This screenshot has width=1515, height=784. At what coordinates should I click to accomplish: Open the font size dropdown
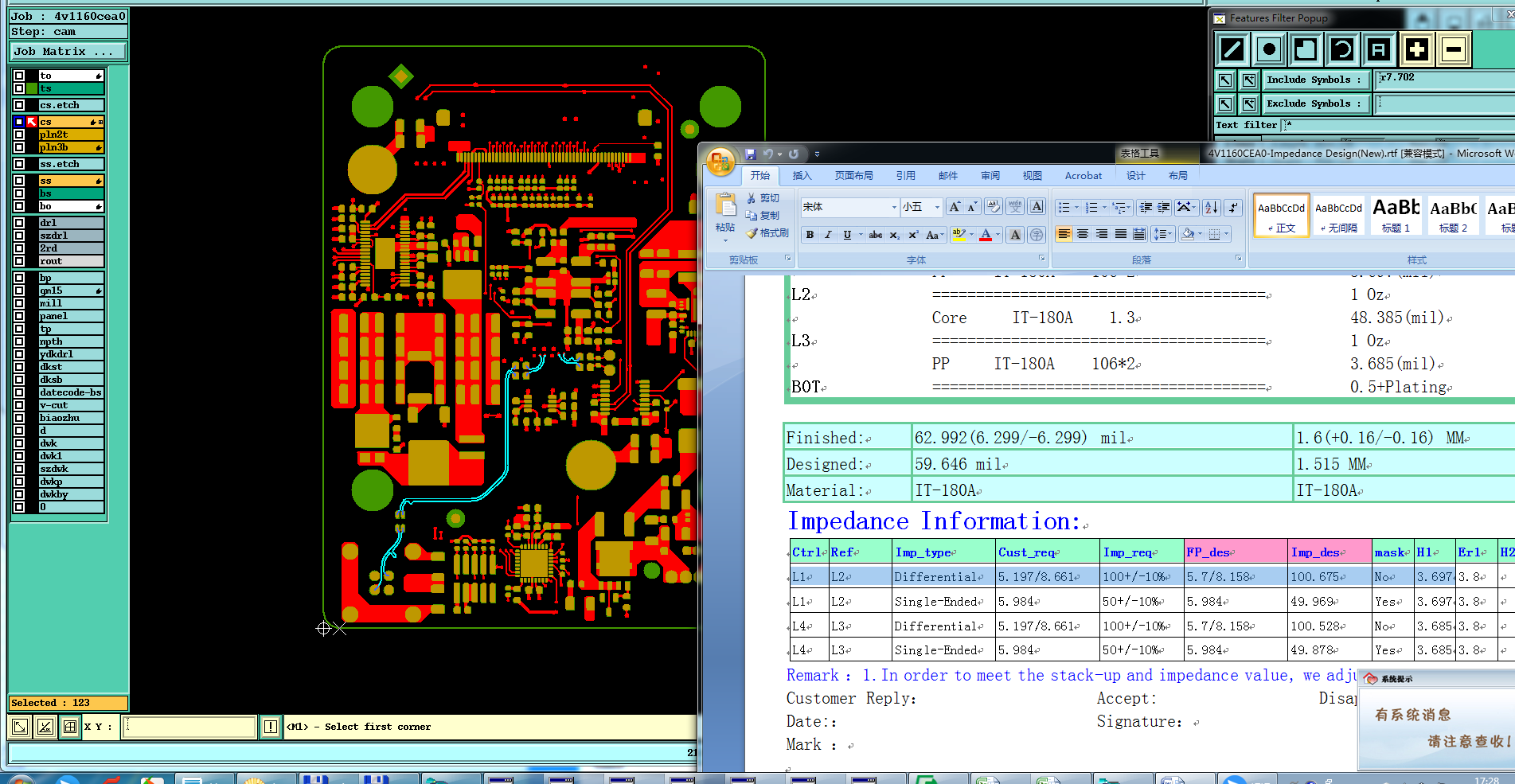(936, 207)
